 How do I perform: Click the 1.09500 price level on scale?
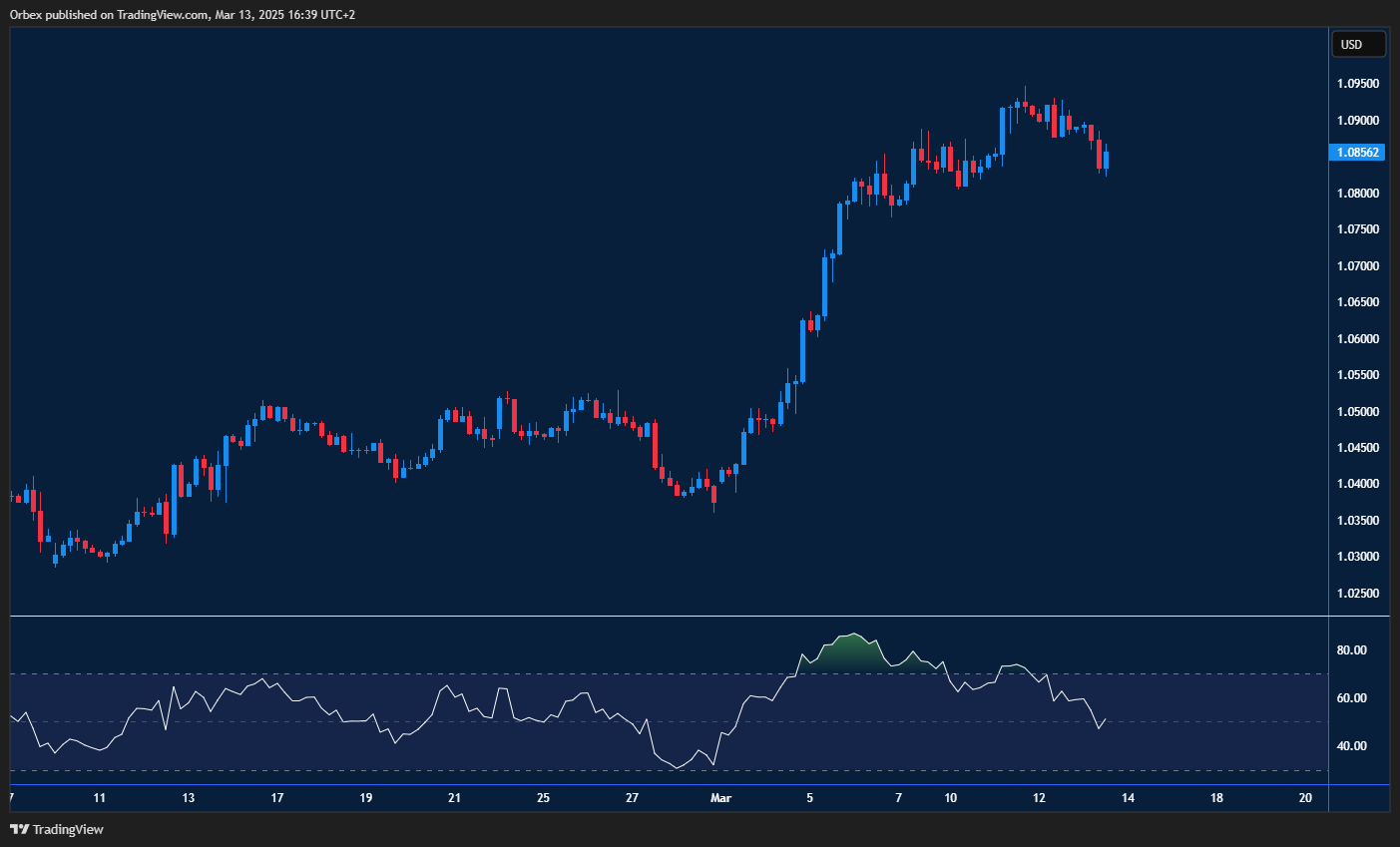(1357, 83)
